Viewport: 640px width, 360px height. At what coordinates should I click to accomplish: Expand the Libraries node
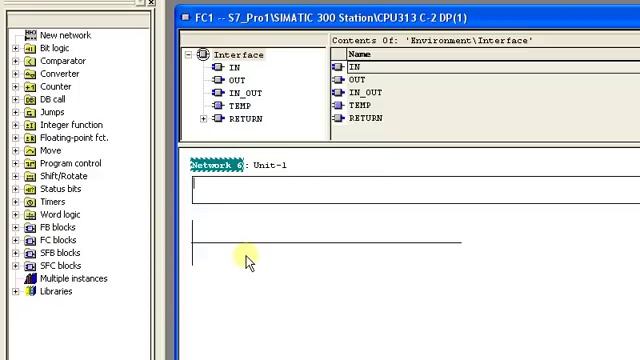[16, 291]
